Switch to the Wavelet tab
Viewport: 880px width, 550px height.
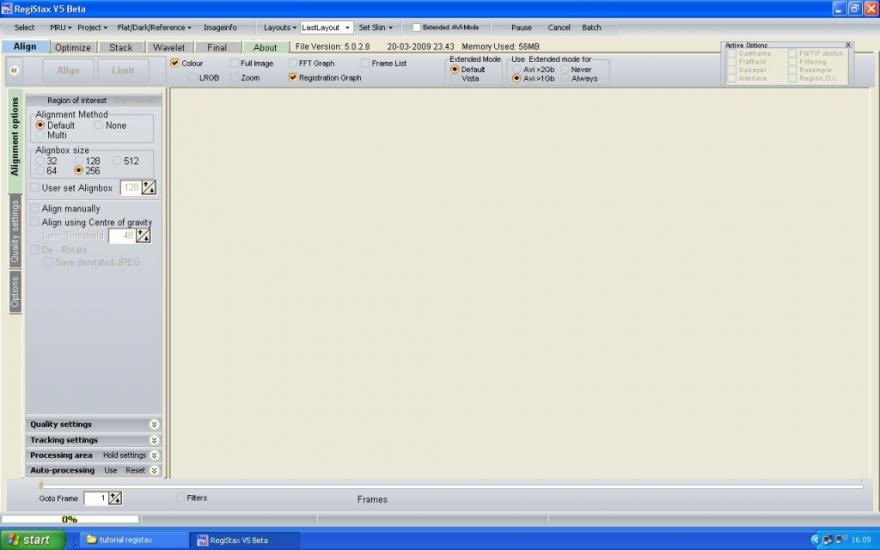click(168, 48)
